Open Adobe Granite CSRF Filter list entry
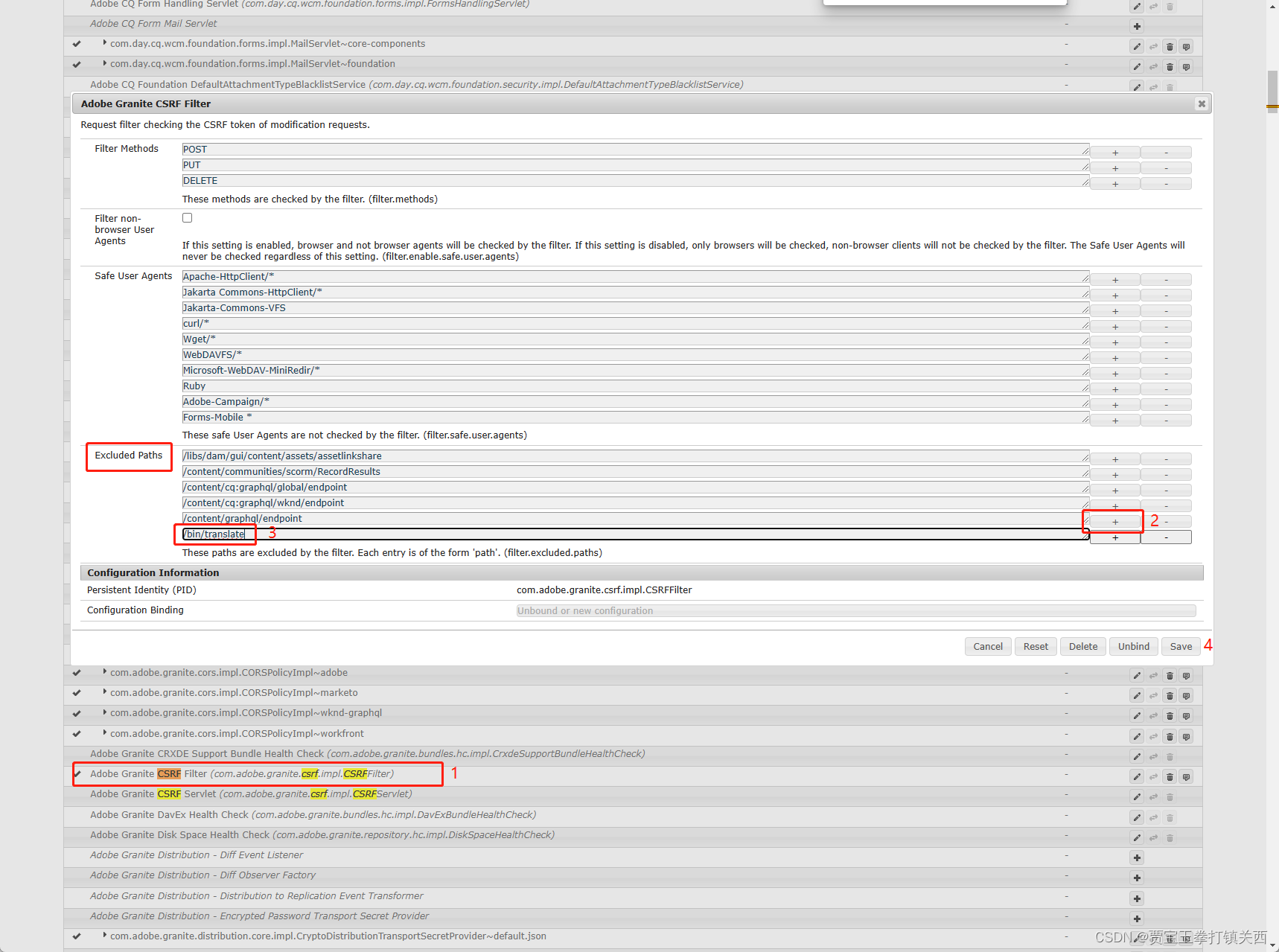The image size is (1279, 952). [242, 774]
